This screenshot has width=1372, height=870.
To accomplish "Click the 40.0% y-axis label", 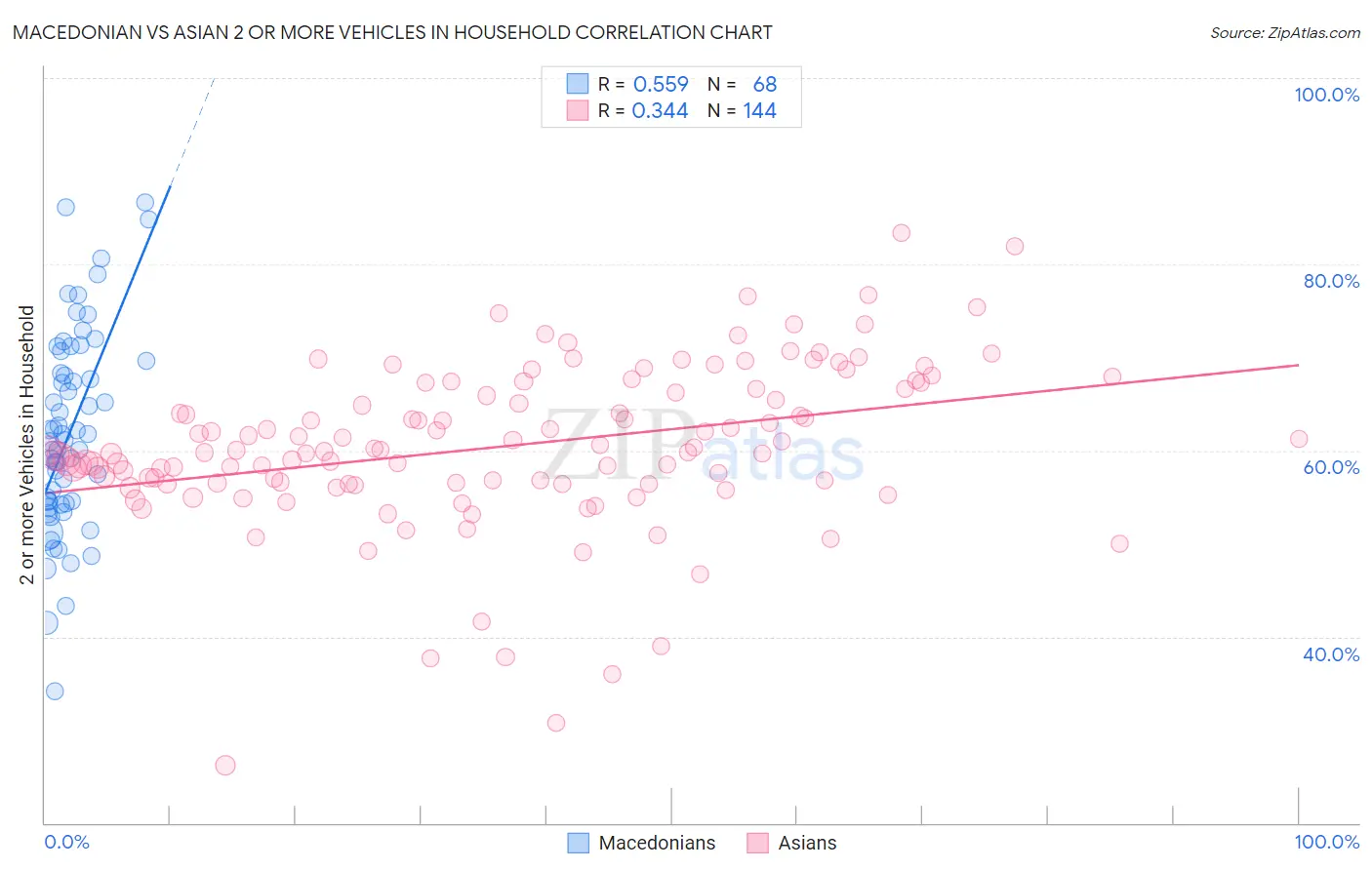I will tap(1331, 654).
